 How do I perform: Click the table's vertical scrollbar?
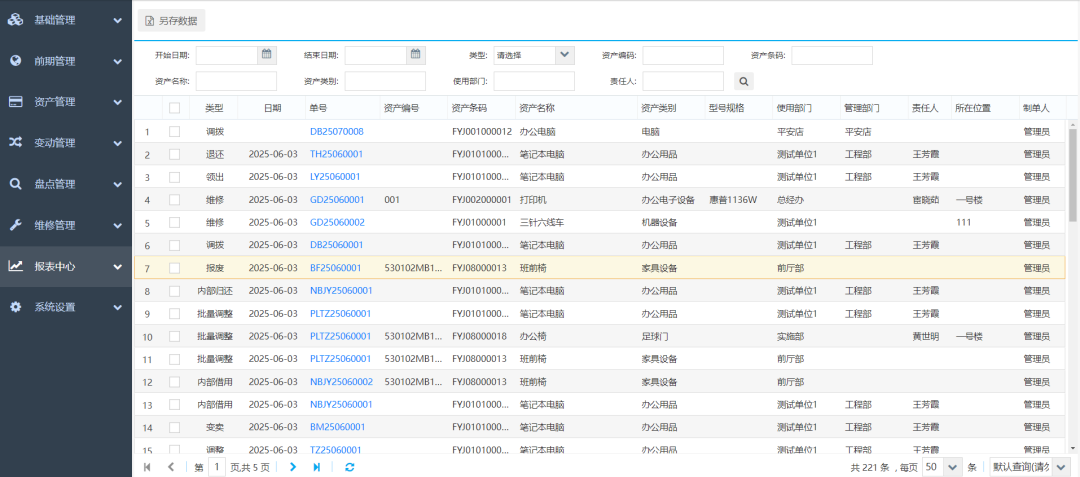point(1073,175)
